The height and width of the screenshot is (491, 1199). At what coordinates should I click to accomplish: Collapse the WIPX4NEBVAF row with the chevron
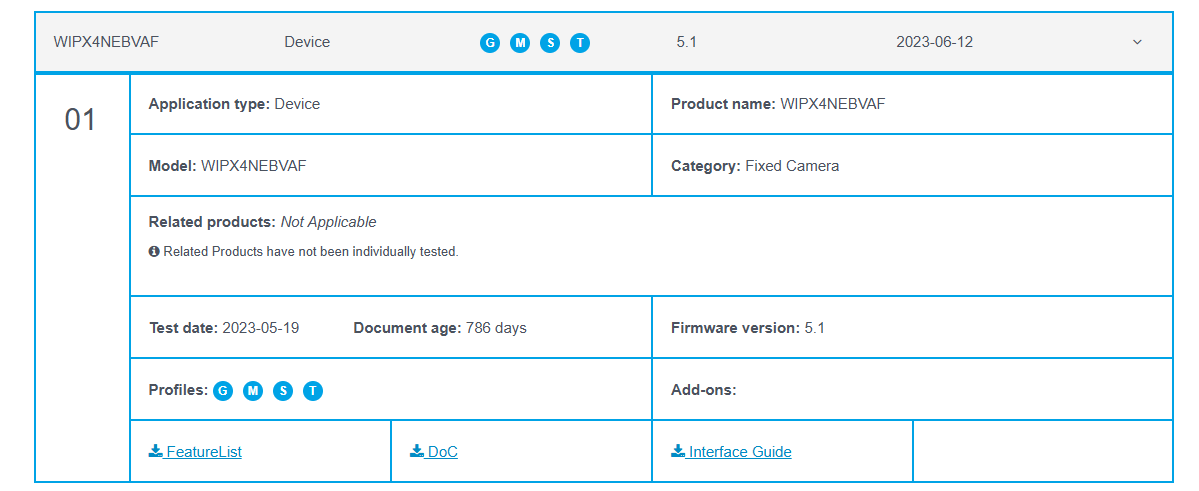click(x=1137, y=42)
